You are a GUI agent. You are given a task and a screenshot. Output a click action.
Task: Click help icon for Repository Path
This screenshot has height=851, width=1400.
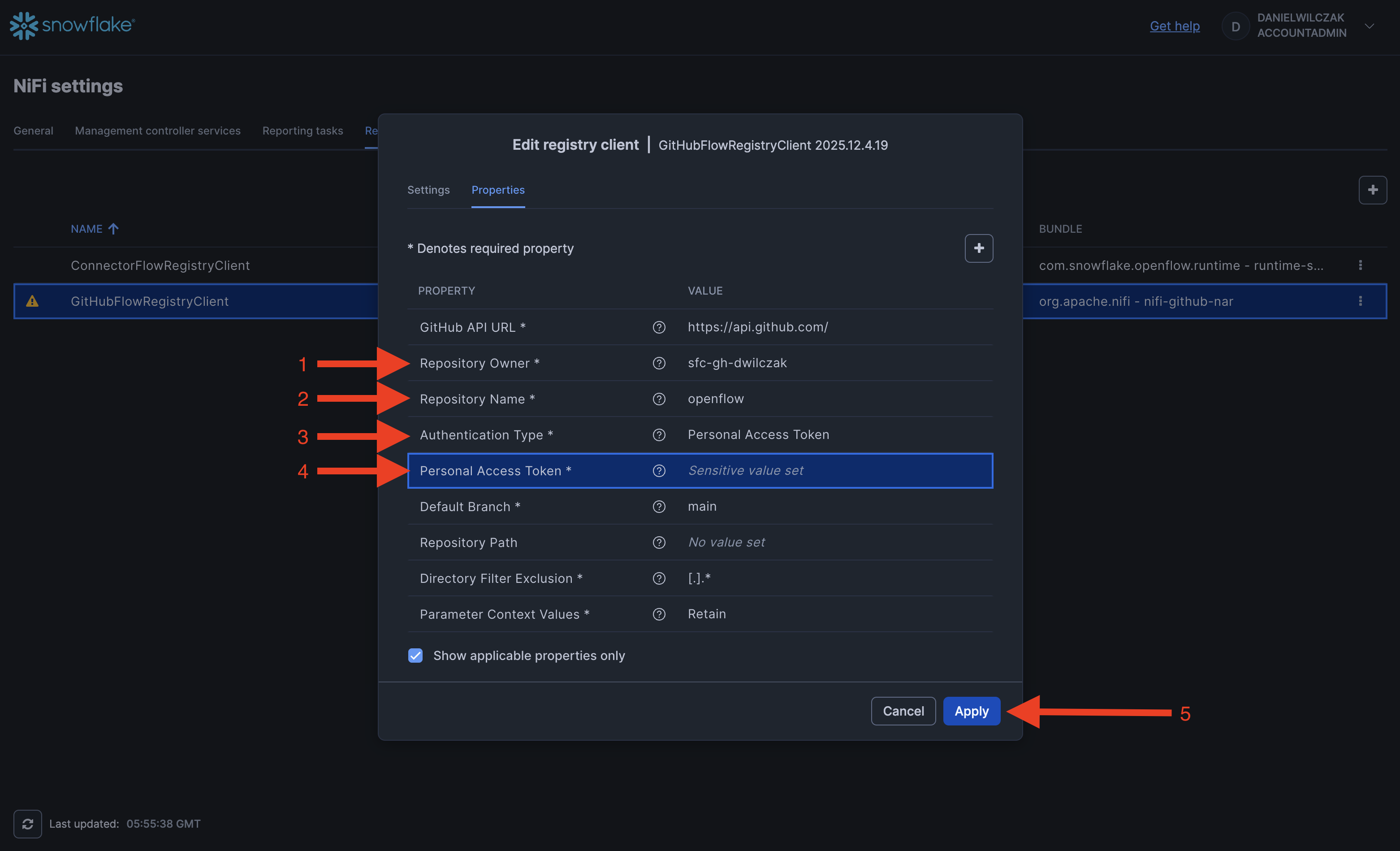pos(658,543)
